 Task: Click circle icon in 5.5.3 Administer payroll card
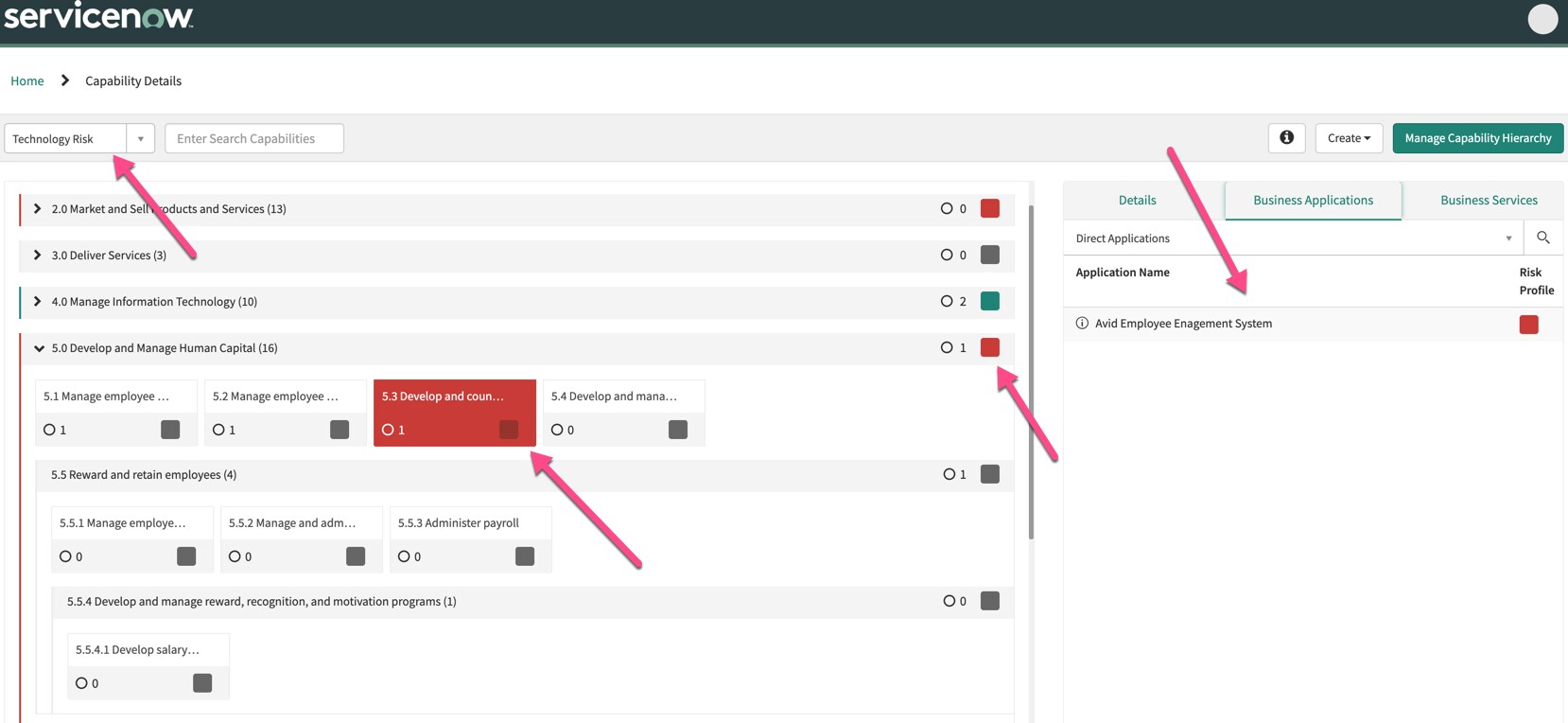tap(404, 556)
